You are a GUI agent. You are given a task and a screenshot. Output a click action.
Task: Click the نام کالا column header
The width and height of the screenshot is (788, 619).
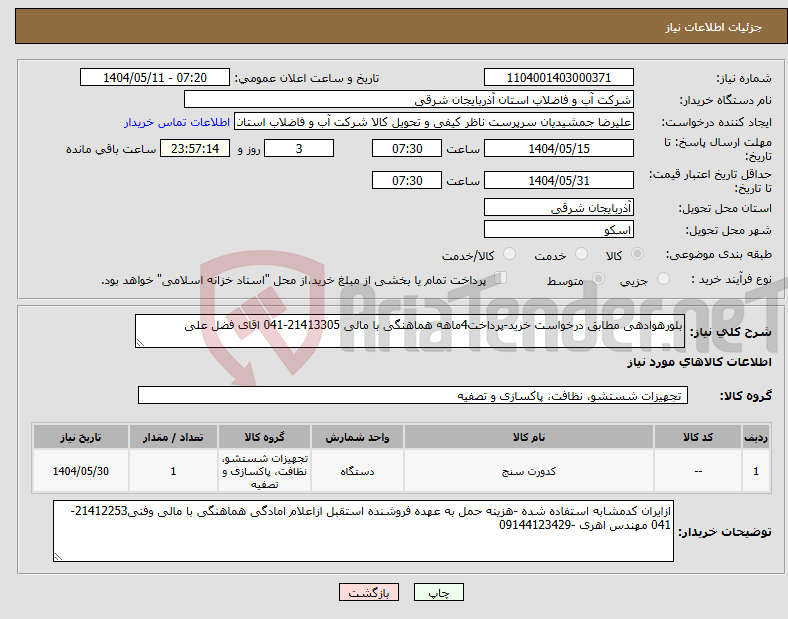529,437
